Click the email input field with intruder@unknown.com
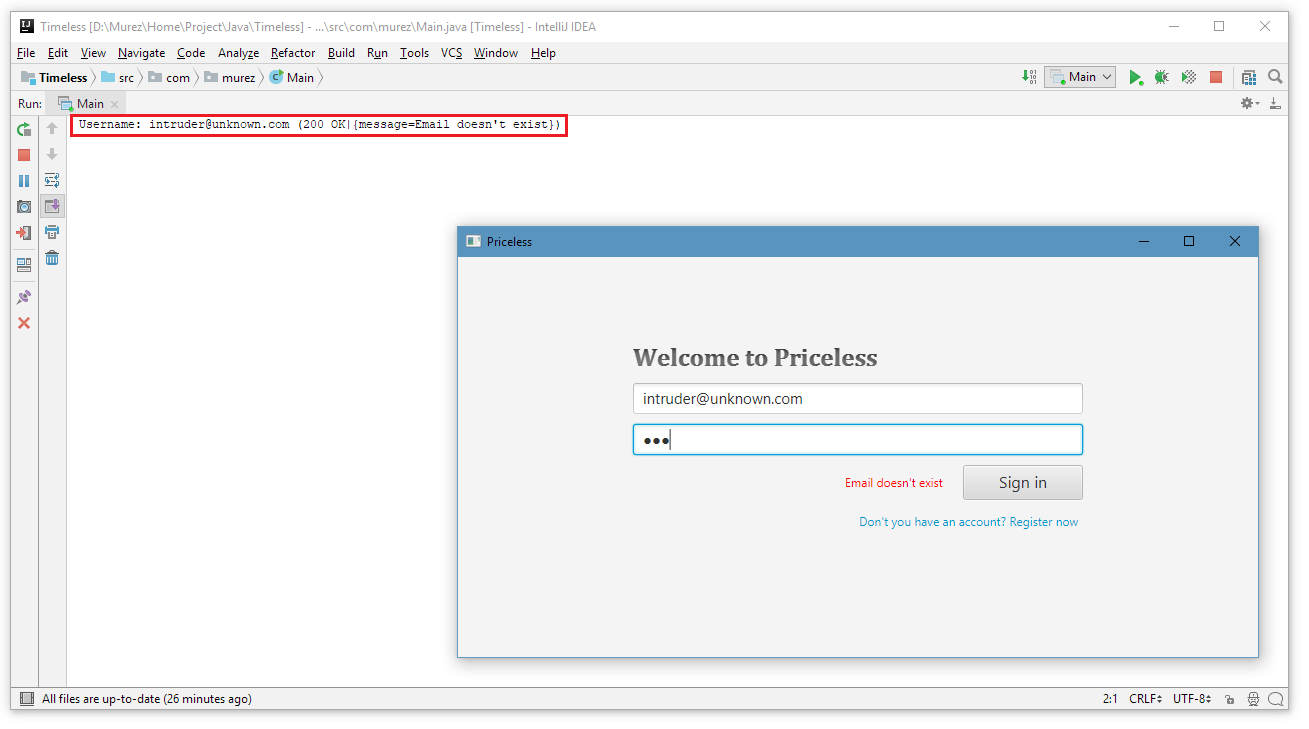The height and width of the screenshot is (729, 1309). tap(857, 399)
